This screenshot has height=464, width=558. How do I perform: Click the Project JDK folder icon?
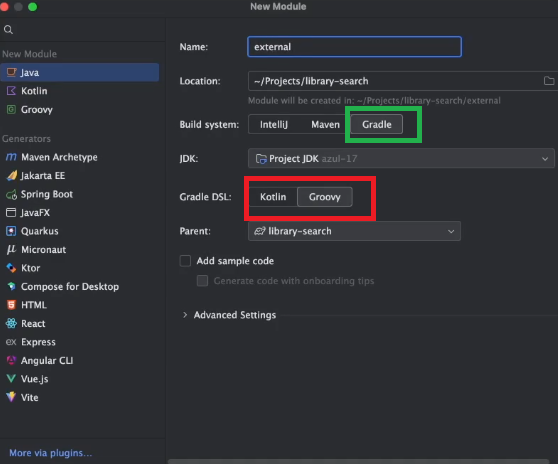pos(261,159)
